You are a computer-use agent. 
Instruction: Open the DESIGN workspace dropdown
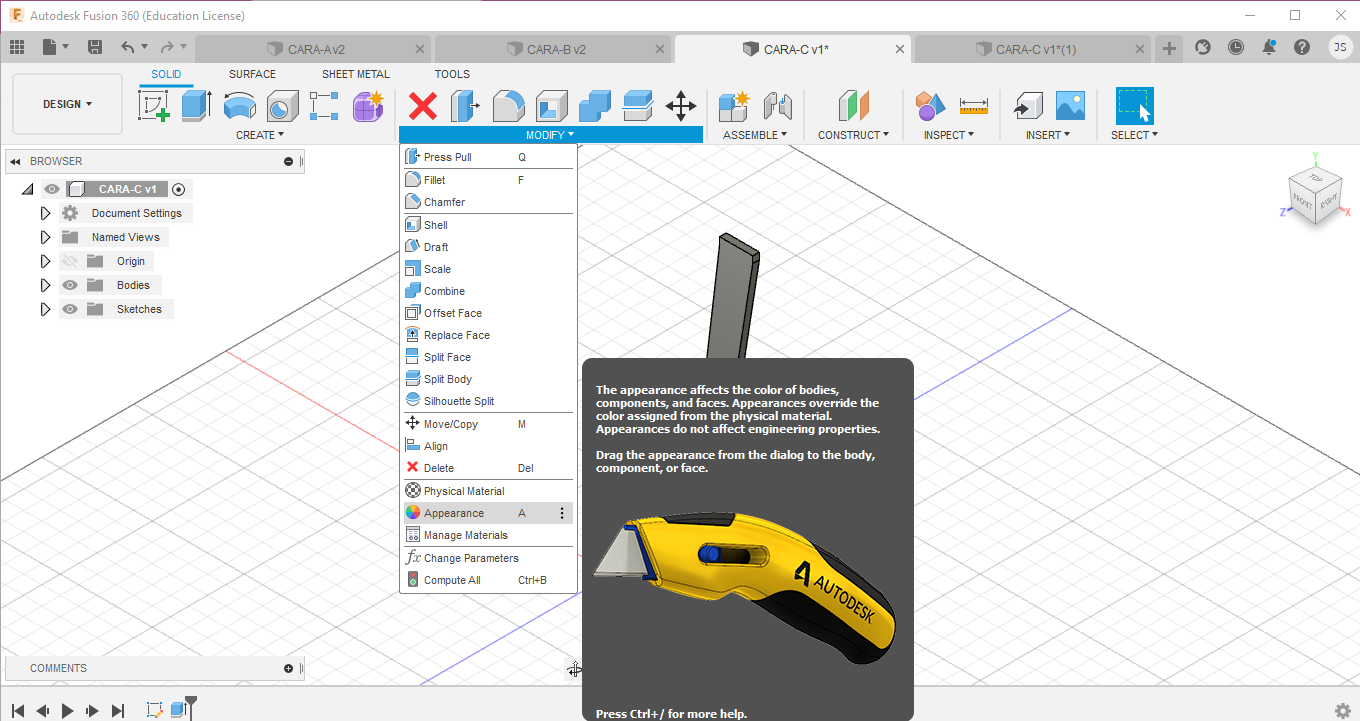[68, 104]
